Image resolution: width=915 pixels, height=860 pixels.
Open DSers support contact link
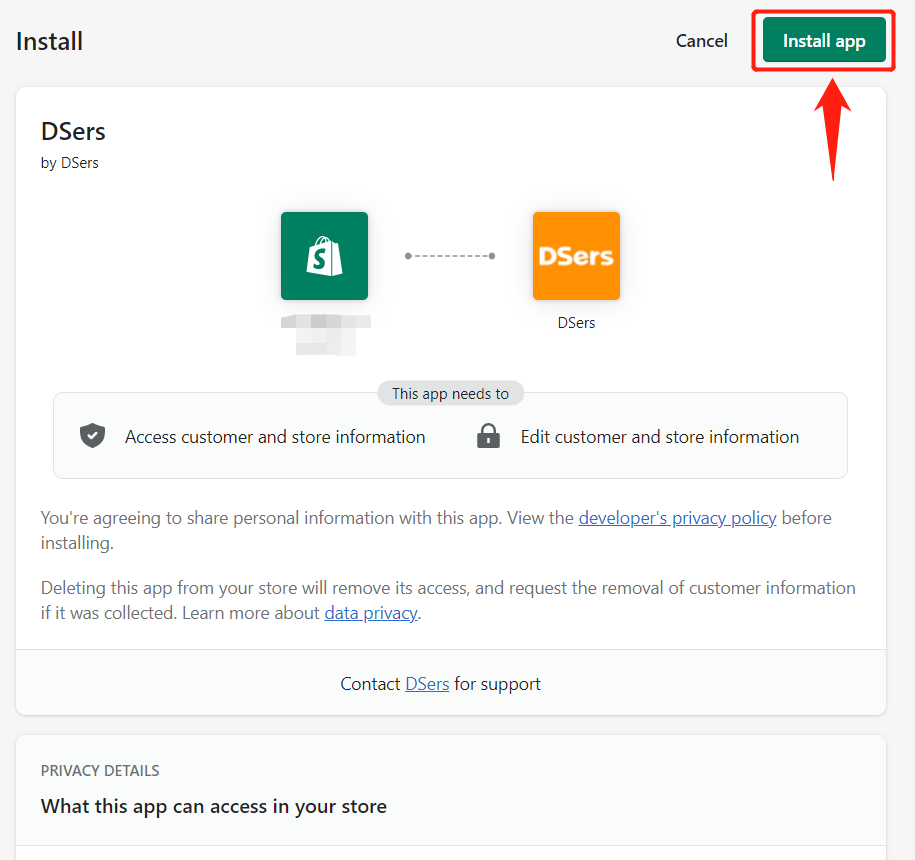click(427, 683)
